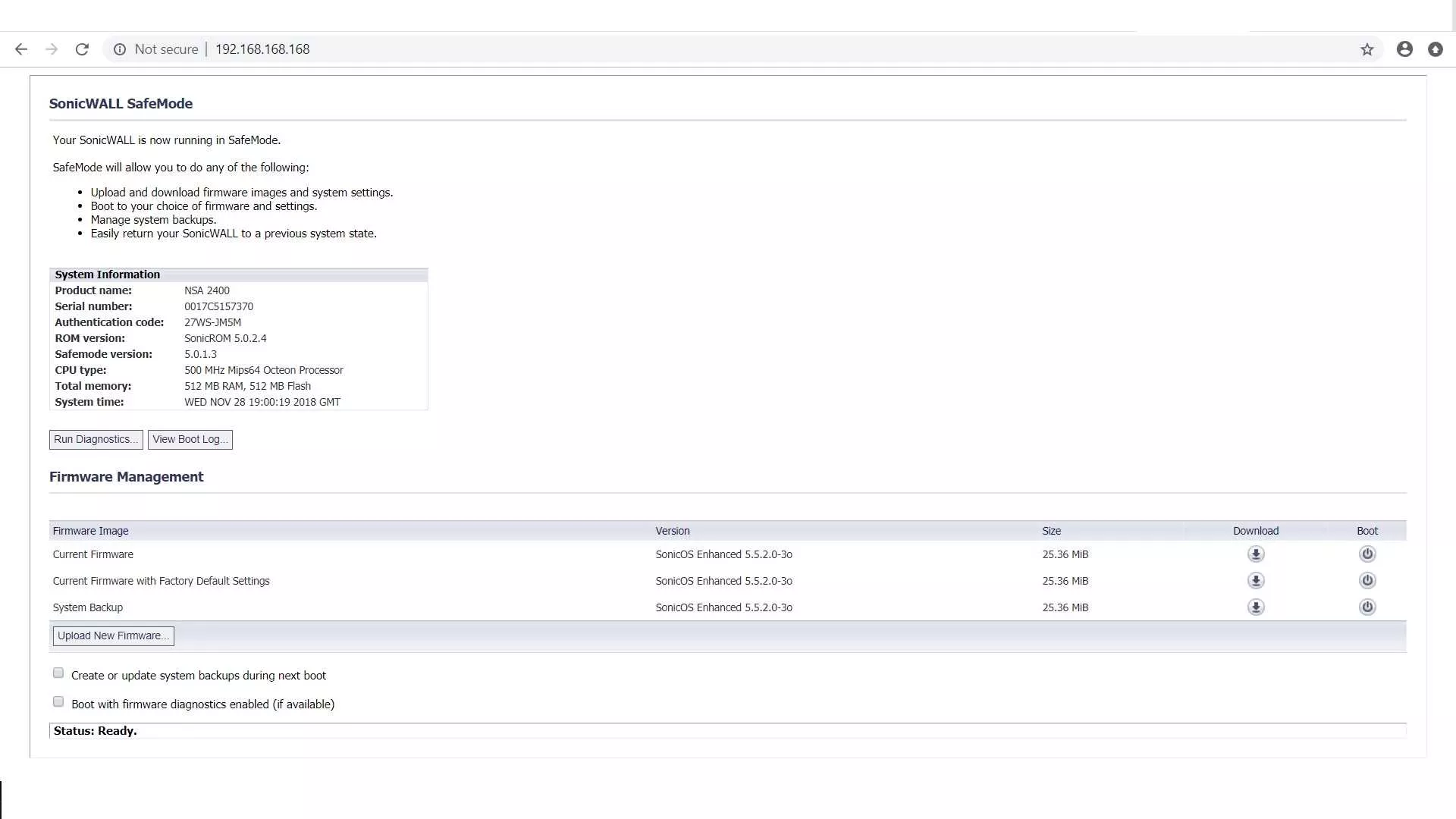The height and width of the screenshot is (819, 1456).
Task: Go back using the browser back arrow
Action: click(x=21, y=49)
